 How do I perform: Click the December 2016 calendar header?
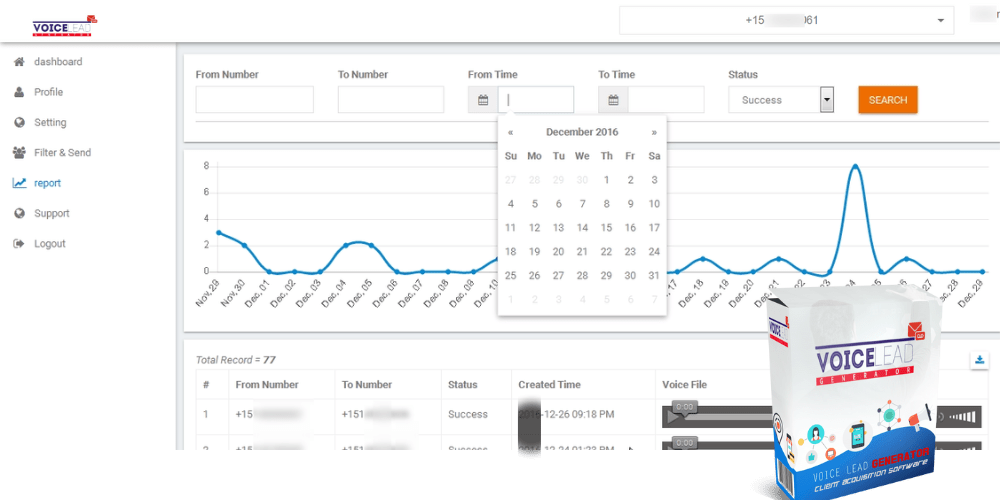582,133
